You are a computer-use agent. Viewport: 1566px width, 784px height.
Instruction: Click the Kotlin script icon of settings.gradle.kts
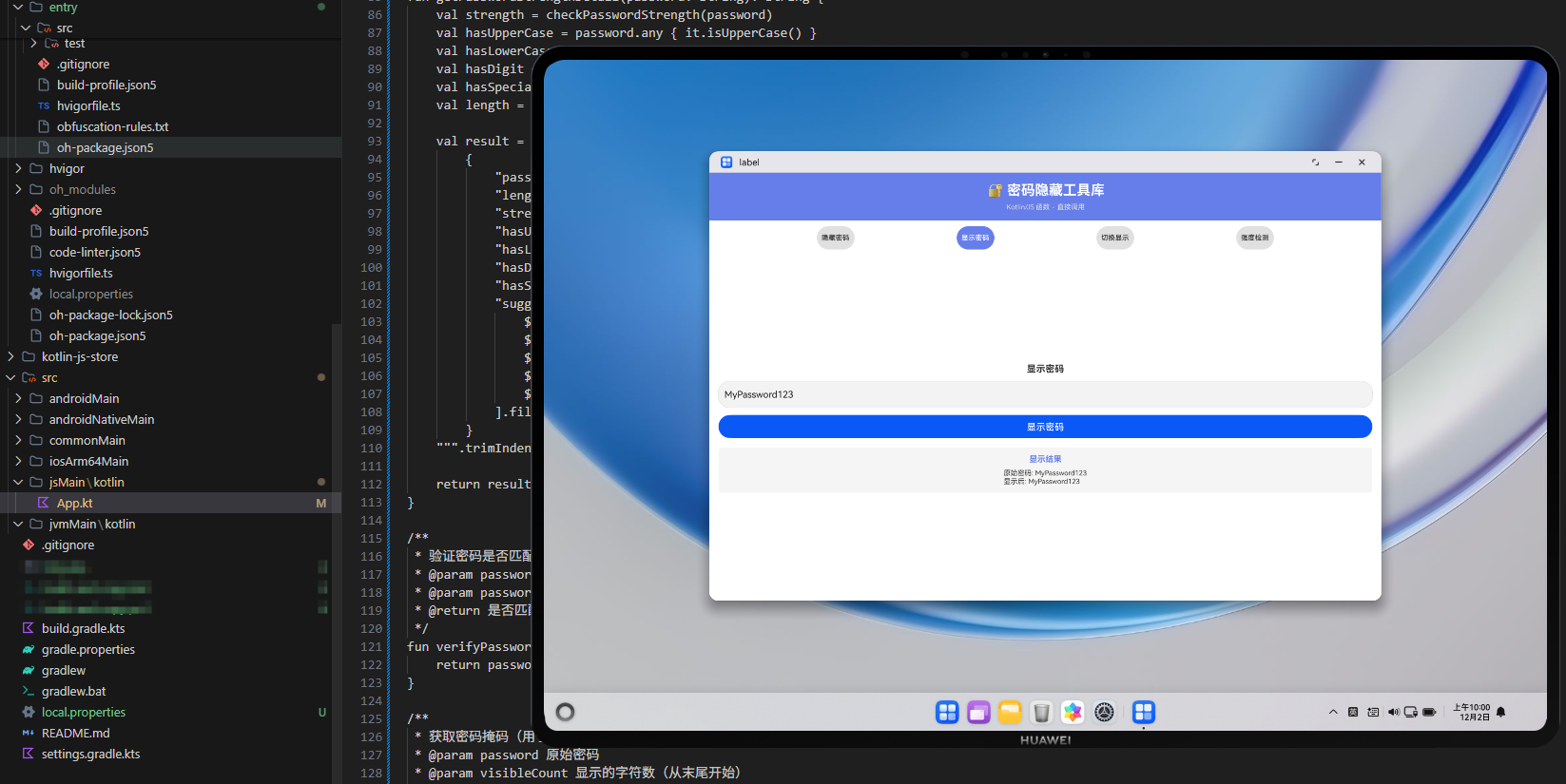(28, 754)
